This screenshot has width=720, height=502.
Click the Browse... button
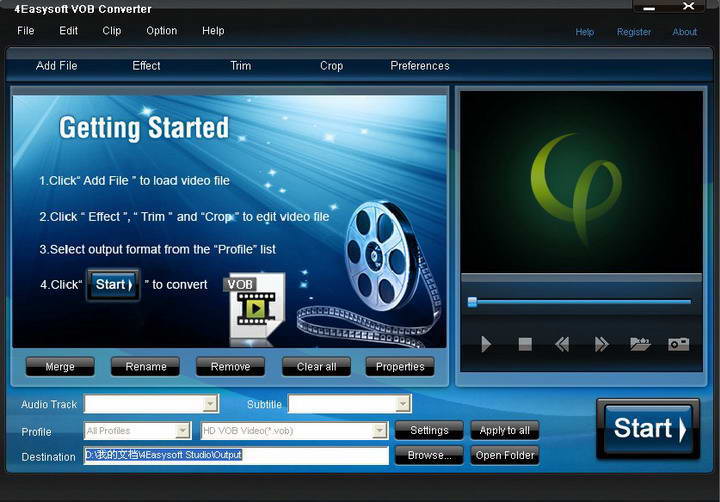pyautogui.click(x=429, y=455)
